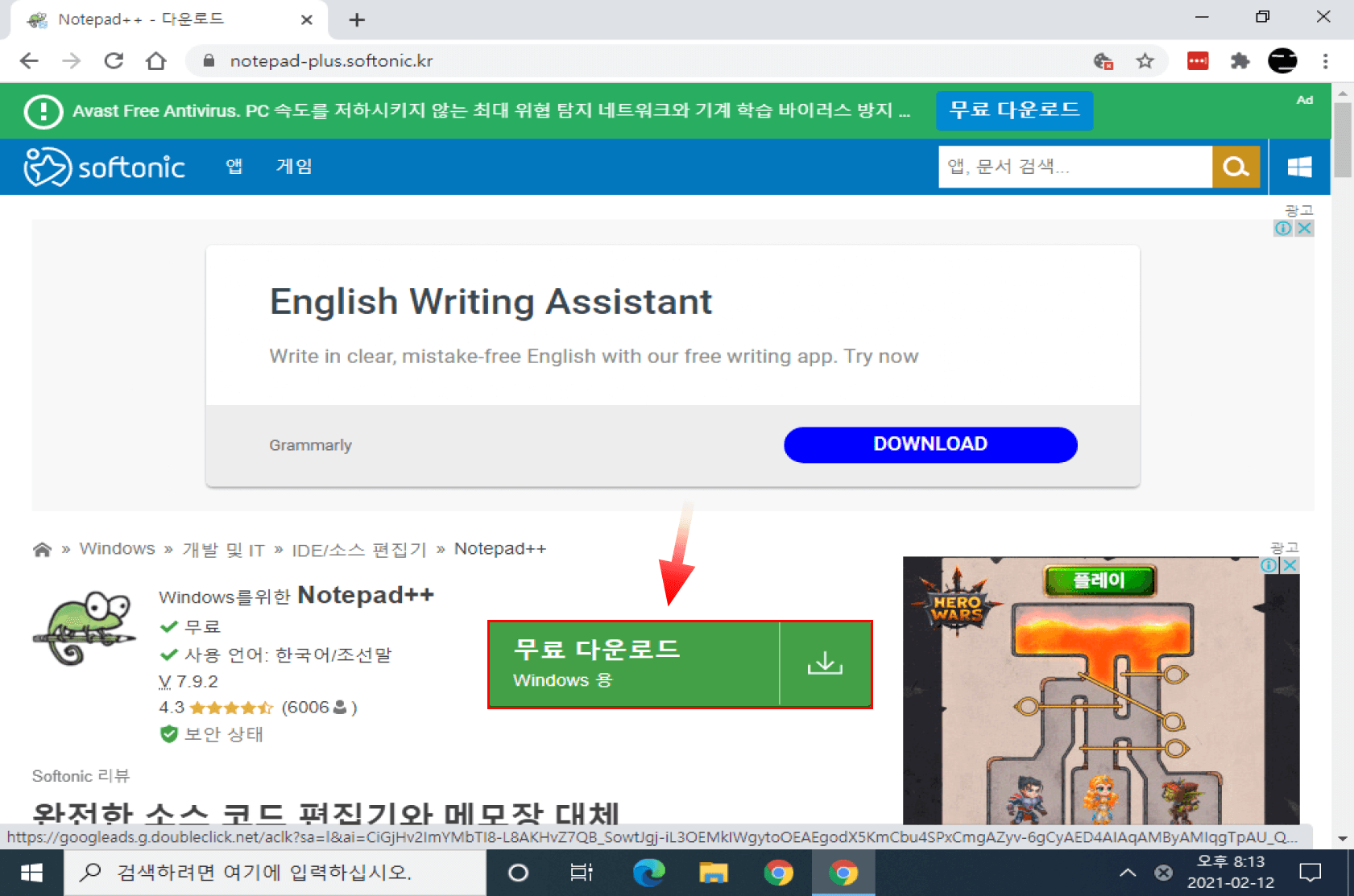Click the taskbar clock showing 오후 8:13
This screenshot has width=1354, height=896.
(1230, 873)
